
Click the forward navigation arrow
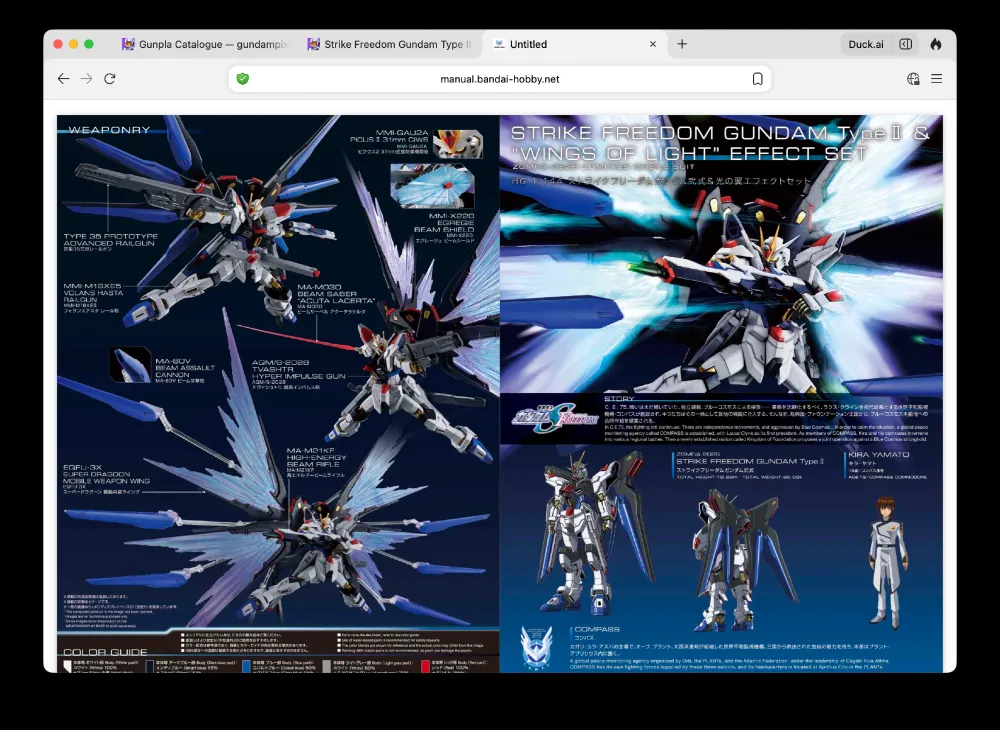87,79
